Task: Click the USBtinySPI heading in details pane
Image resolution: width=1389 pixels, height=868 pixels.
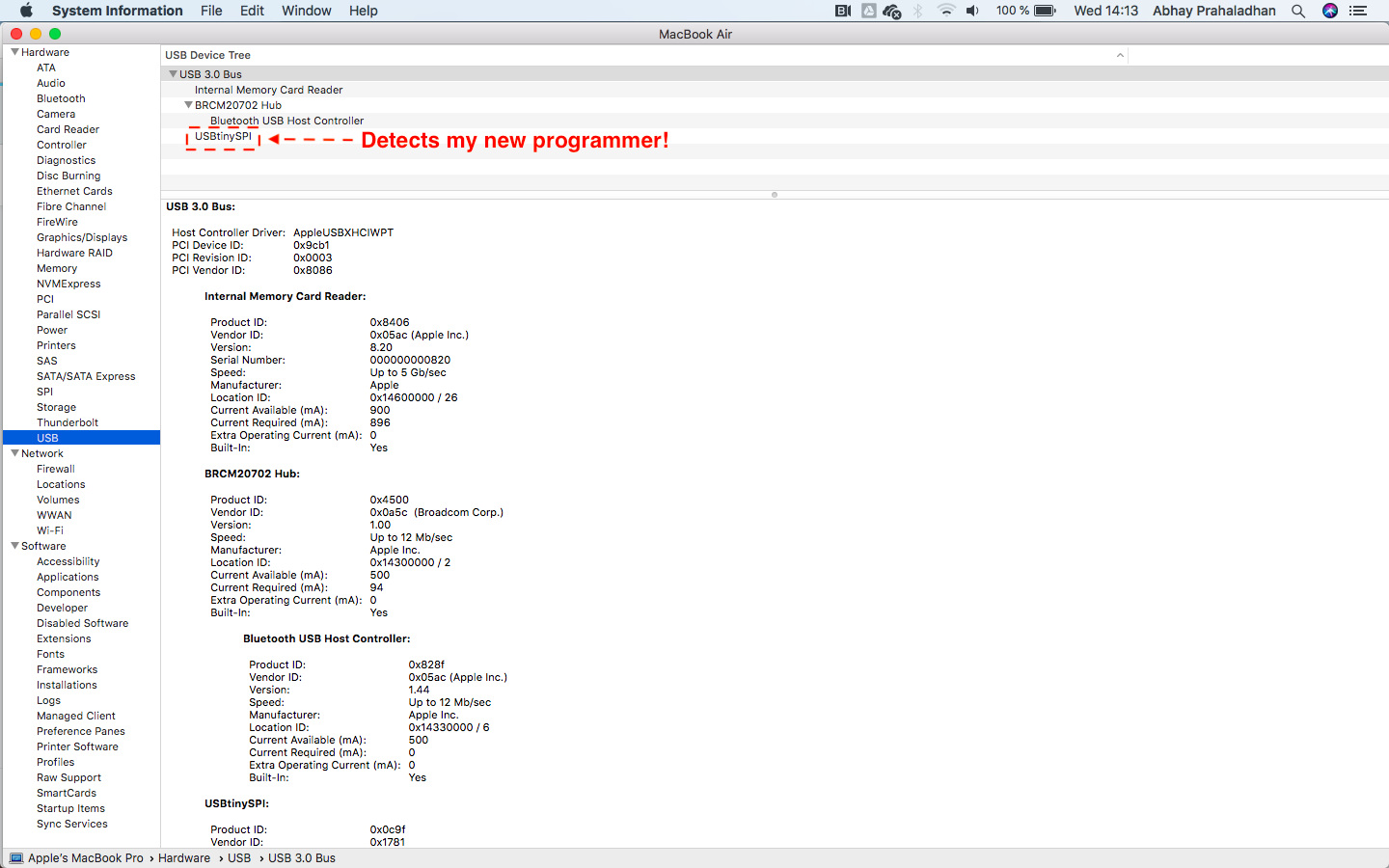Action: 236,803
